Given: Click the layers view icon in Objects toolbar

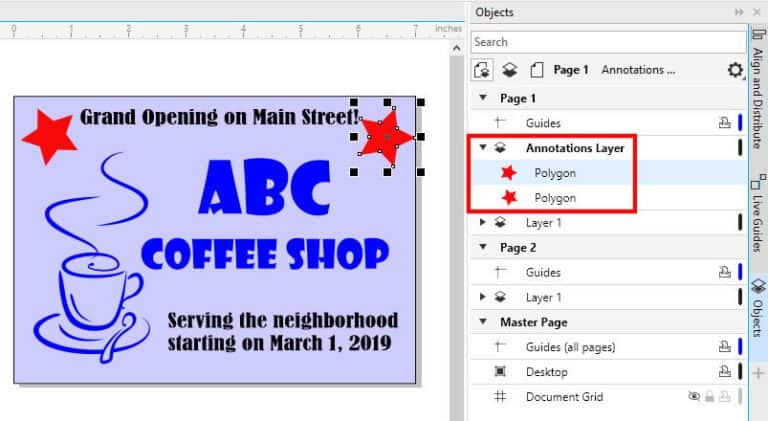Looking at the screenshot, I should point(509,71).
